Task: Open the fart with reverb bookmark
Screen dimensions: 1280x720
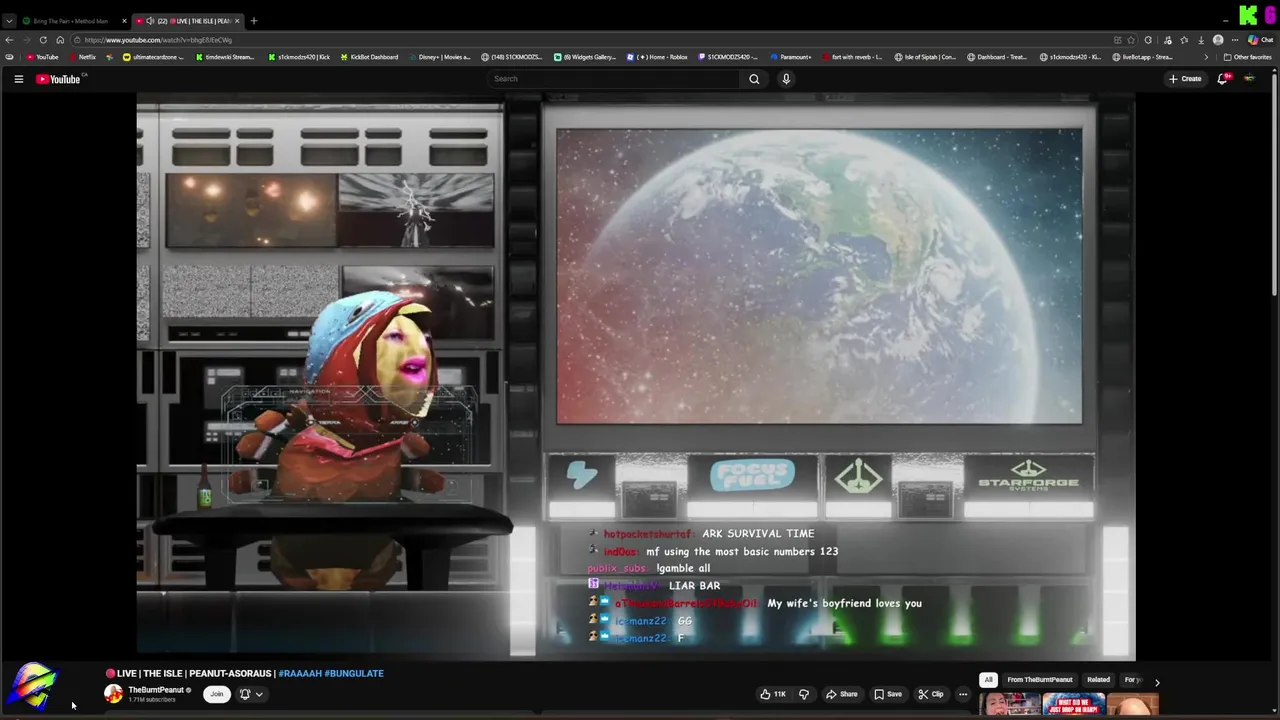Action: pos(850,57)
